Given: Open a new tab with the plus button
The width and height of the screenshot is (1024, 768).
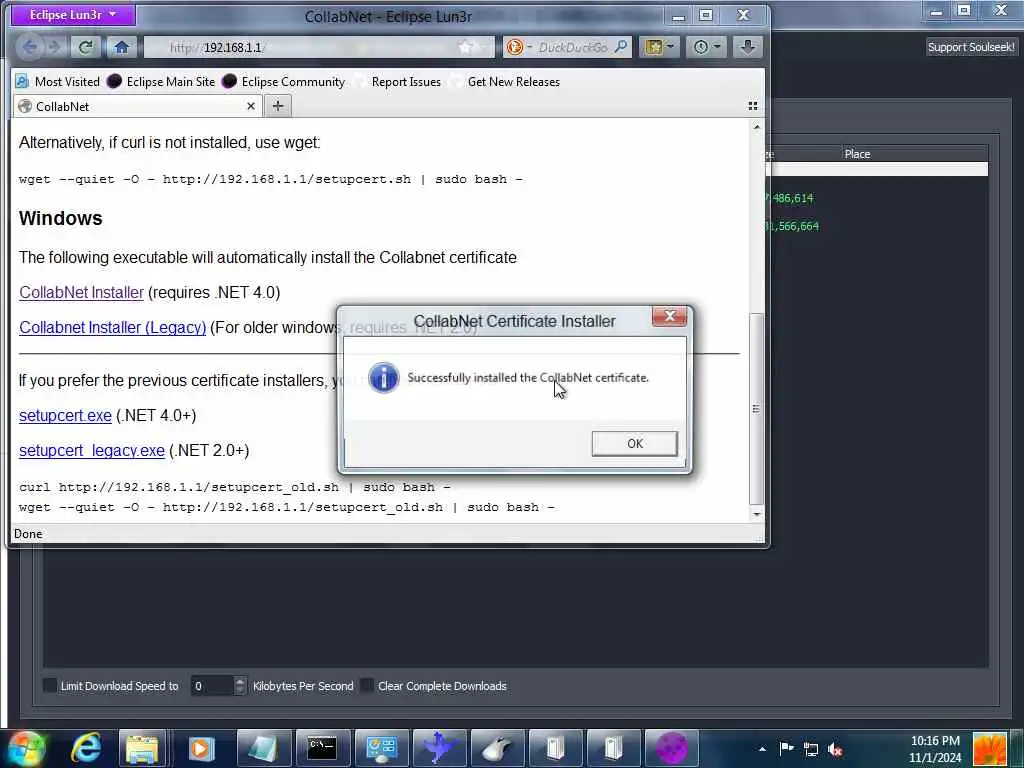Looking at the screenshot, I should pos(278,106).
